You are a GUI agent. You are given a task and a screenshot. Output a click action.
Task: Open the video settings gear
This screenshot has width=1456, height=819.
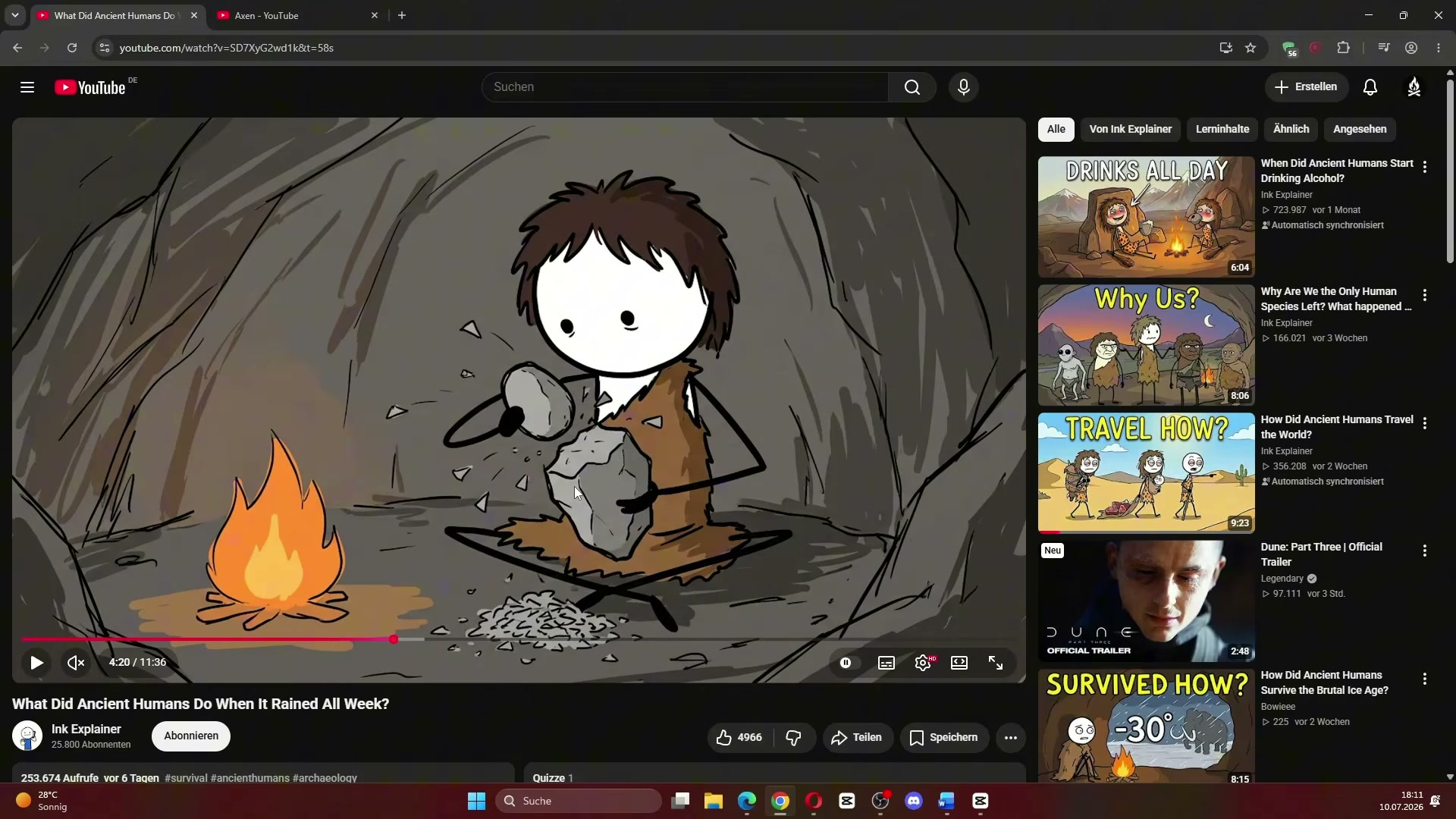(923, 663)
